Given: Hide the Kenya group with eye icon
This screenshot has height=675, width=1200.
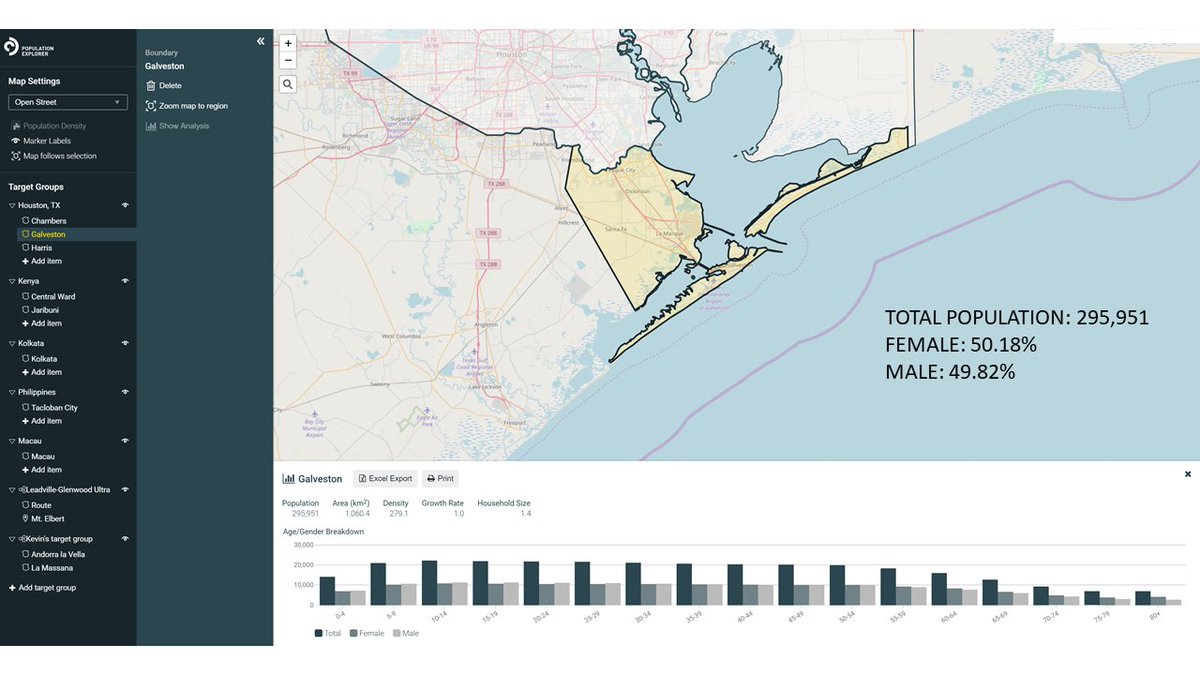Looking at the screenshot, I should (126, 281).
